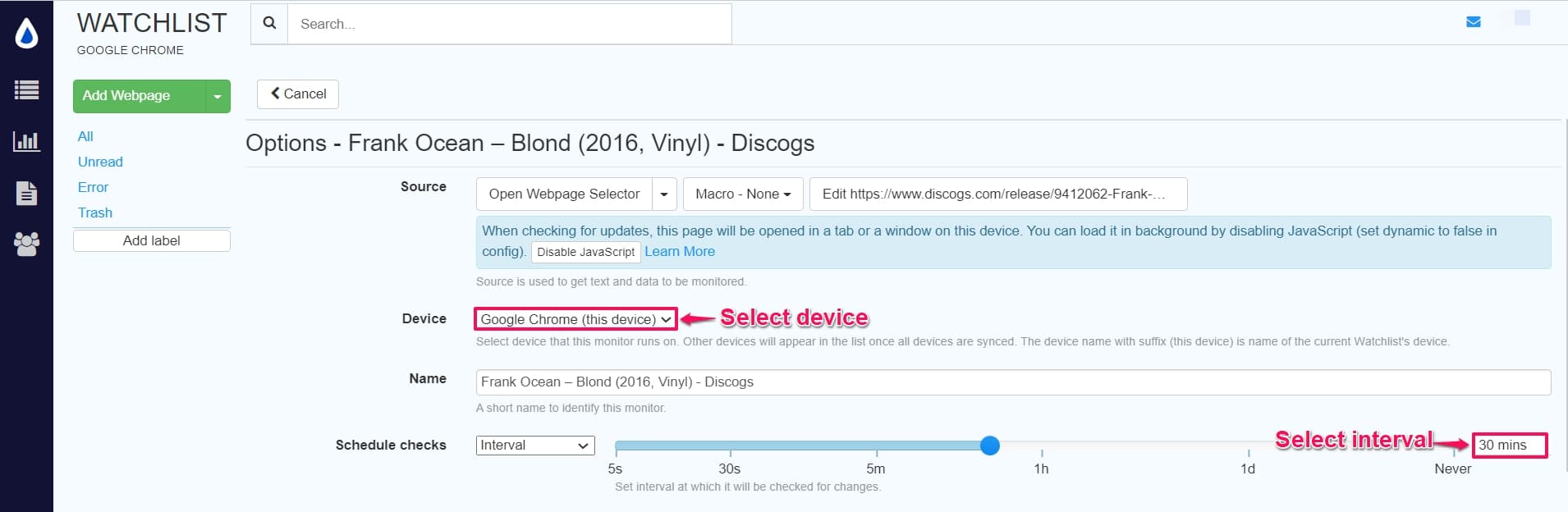Image resolution: width=1568 pixels, height=512 pixels.
Task: Expand the Add Webpage split-button arrow
Action: pyautogui.click(x=216, y=96)
